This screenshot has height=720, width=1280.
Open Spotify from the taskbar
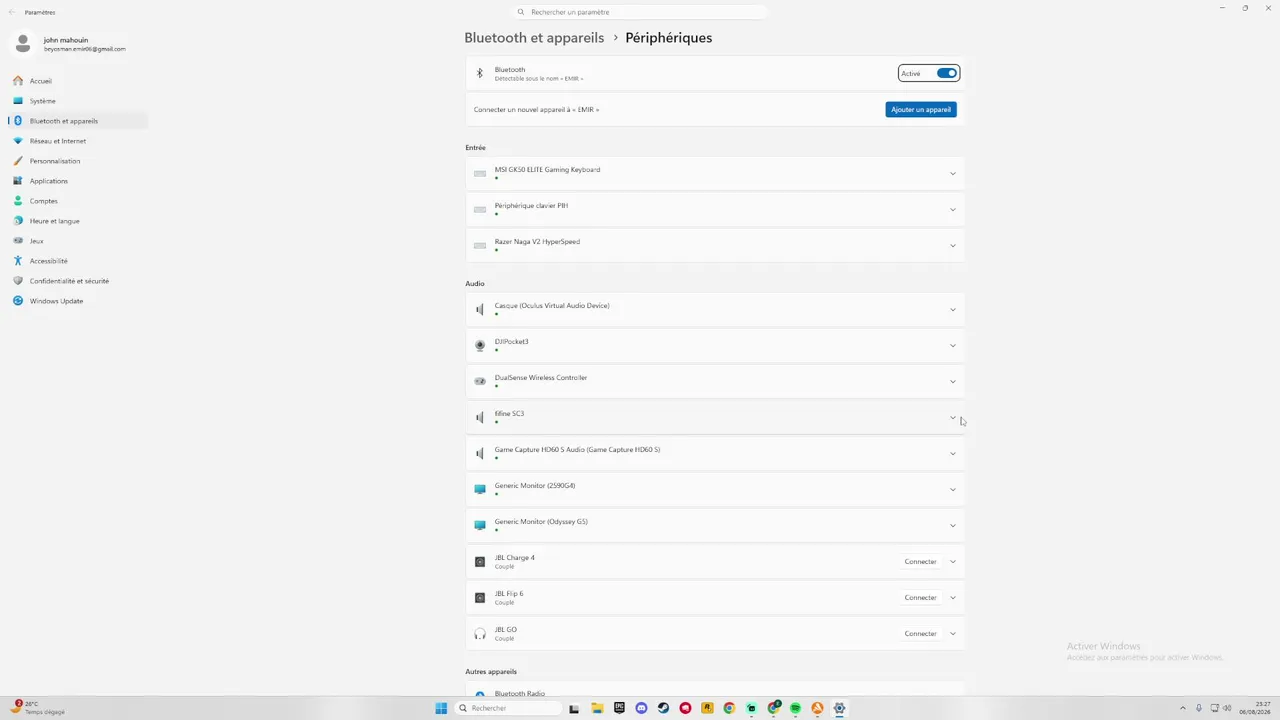pyautogui.click(x=795, y=708)
